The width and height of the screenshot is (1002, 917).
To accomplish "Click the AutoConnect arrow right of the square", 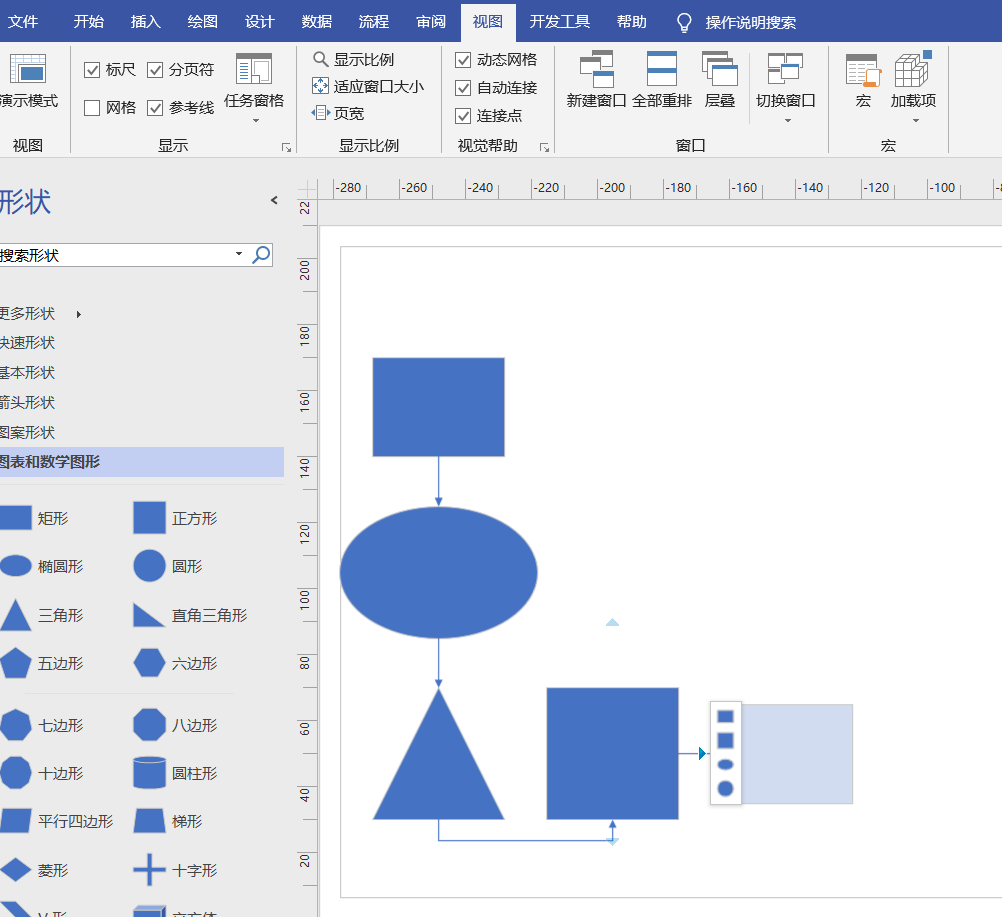I will [x=702, y=753].
